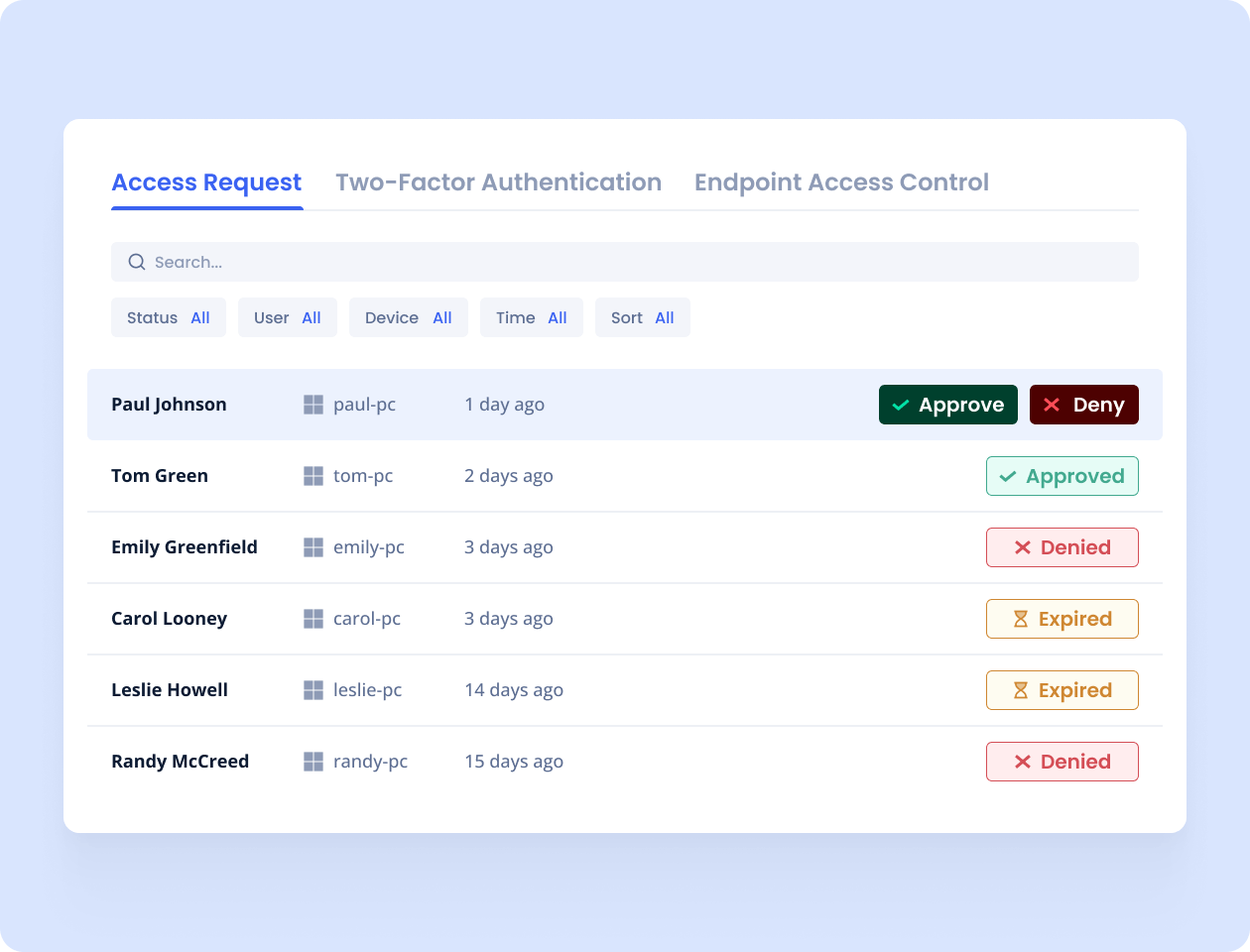The width and height of the screenshot is (1250, 952).
Task: Open the Endpoint Access Control tab
Action: click(x=841, y=182)
